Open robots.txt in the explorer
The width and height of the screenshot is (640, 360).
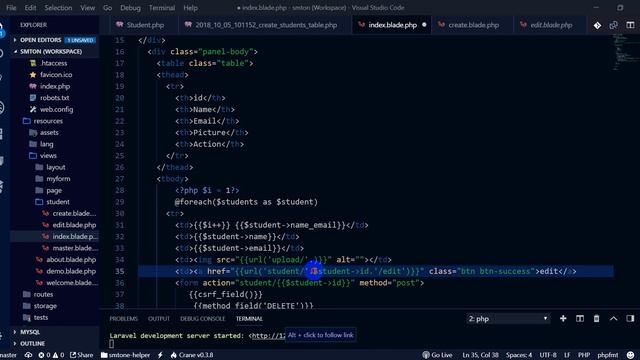pyautogui.click(x=54, y=98)
